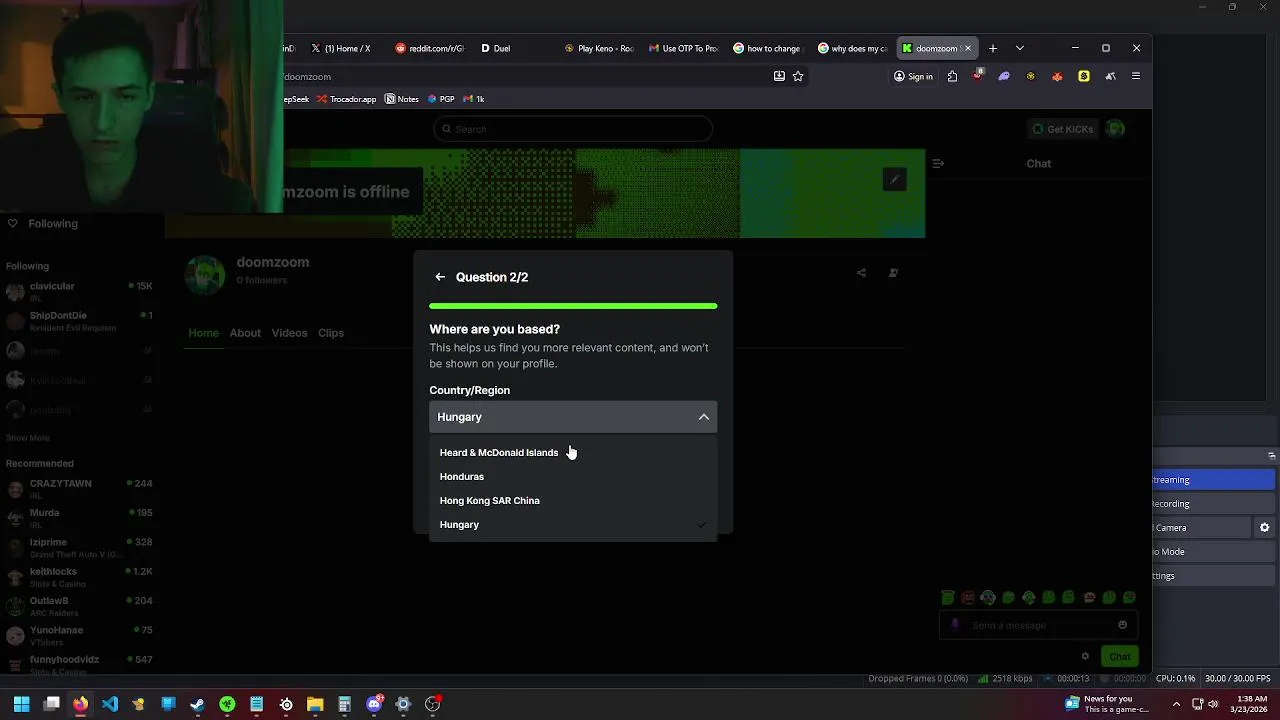
Task: Select the checked Hungary option in the list
Action: [x=573, y=525]
